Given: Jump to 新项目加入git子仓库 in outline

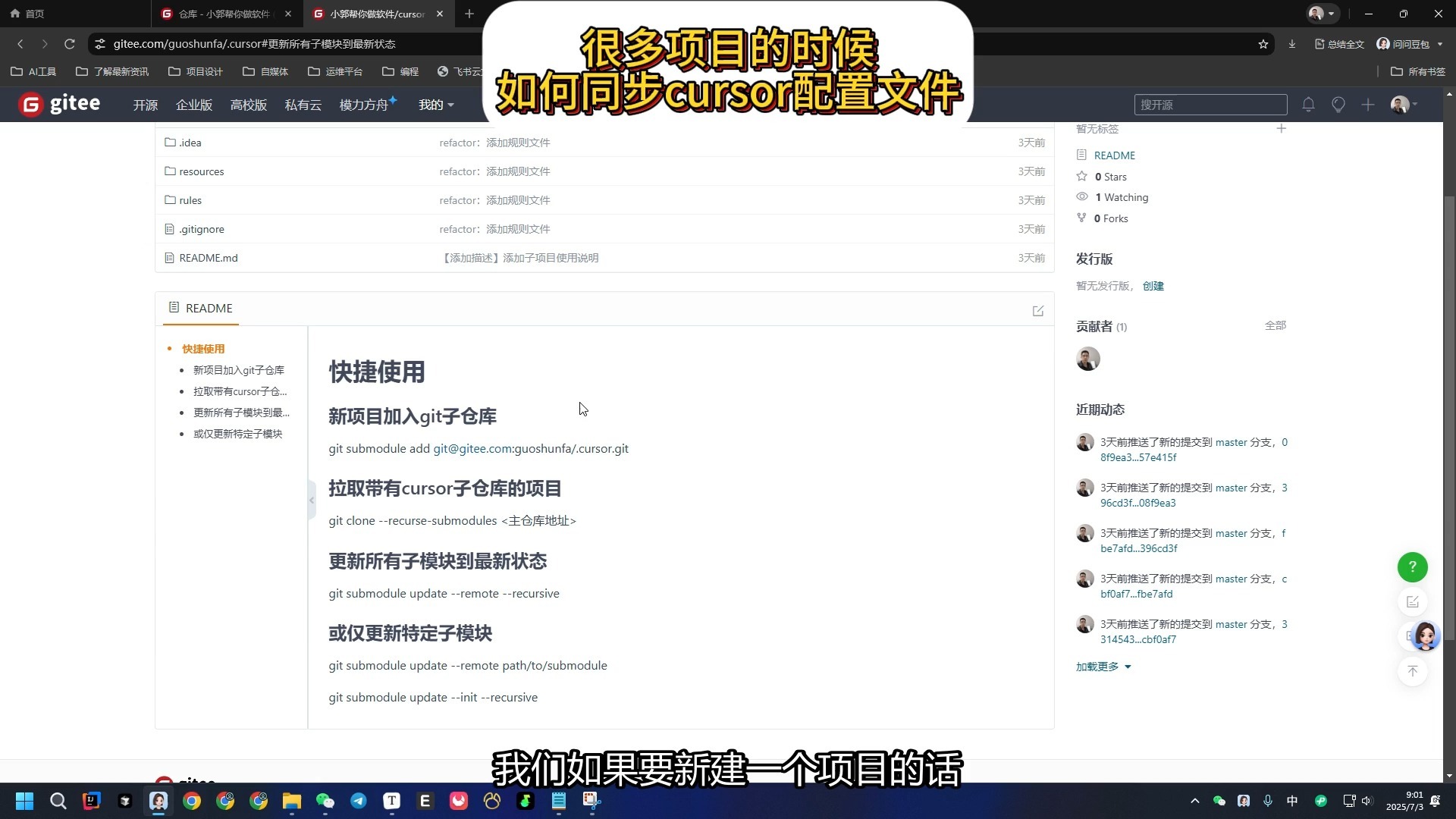Looking at the screenshot, I should tap(239, 370).
